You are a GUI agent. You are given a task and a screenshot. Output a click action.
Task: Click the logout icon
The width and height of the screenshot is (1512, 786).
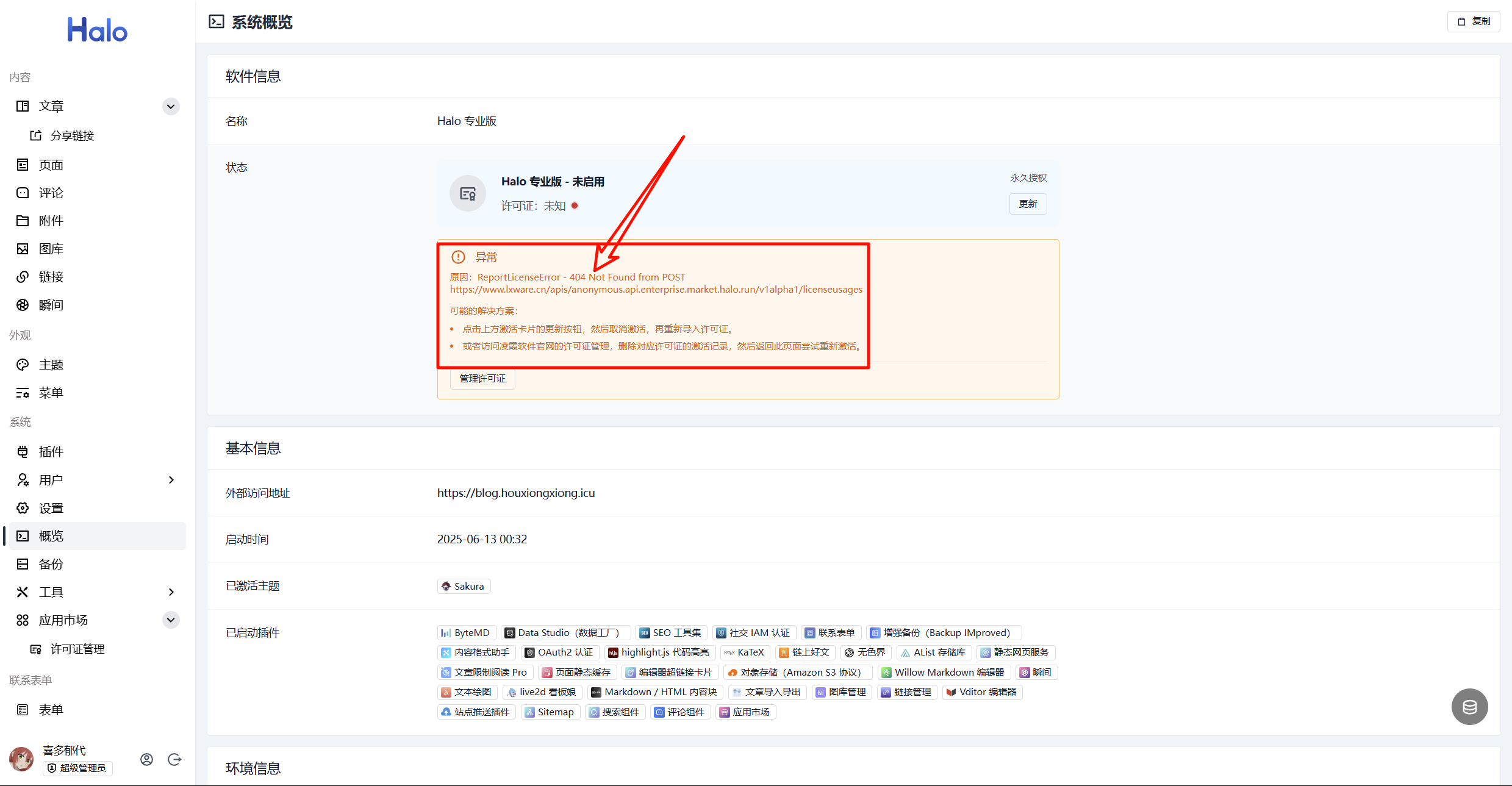[x=174, y=759]
